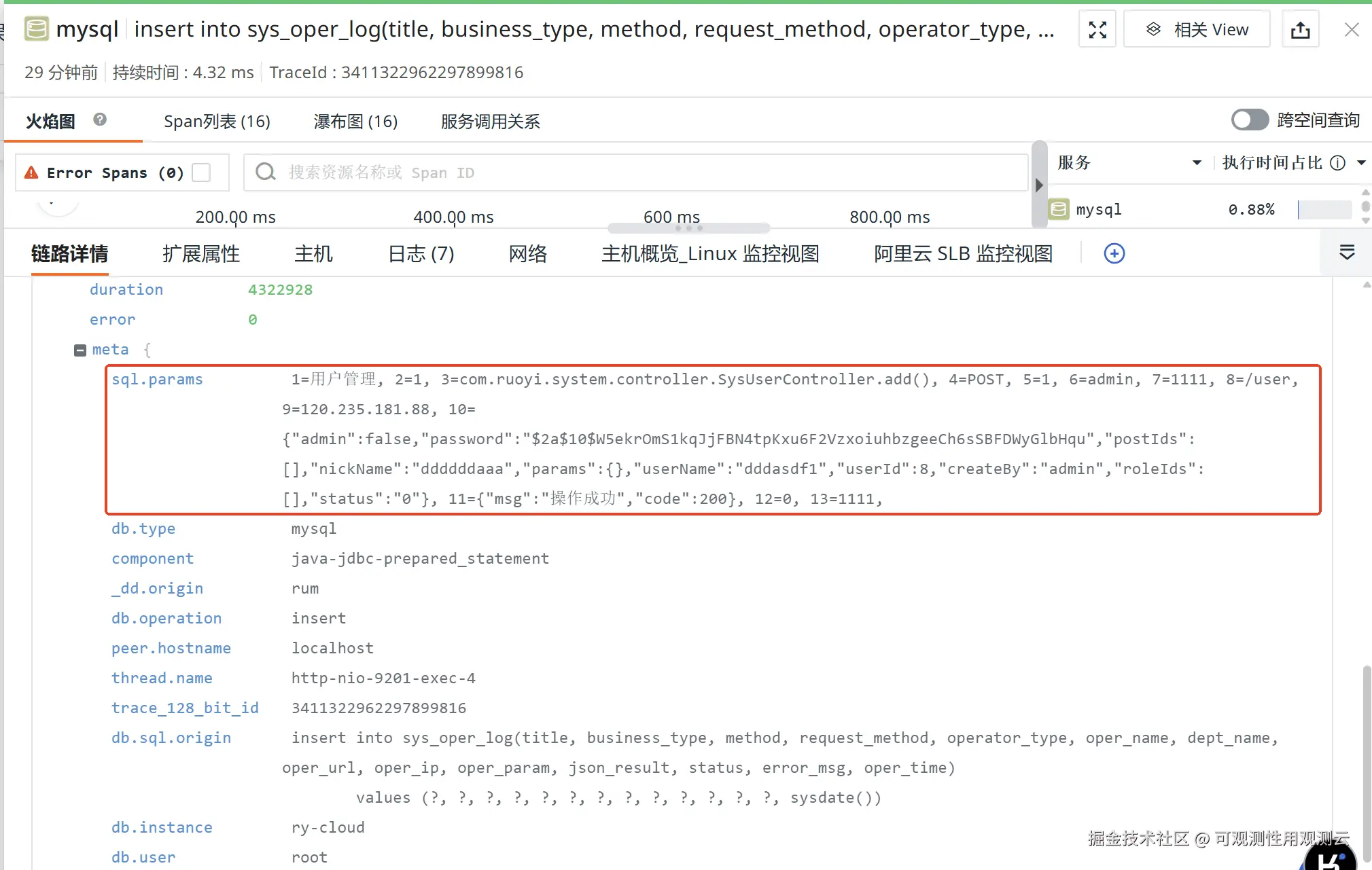Image resolution: width=1372 pixels, height=870 pixels.
Task: Select the mysql service row
Action: [1099, 209]
